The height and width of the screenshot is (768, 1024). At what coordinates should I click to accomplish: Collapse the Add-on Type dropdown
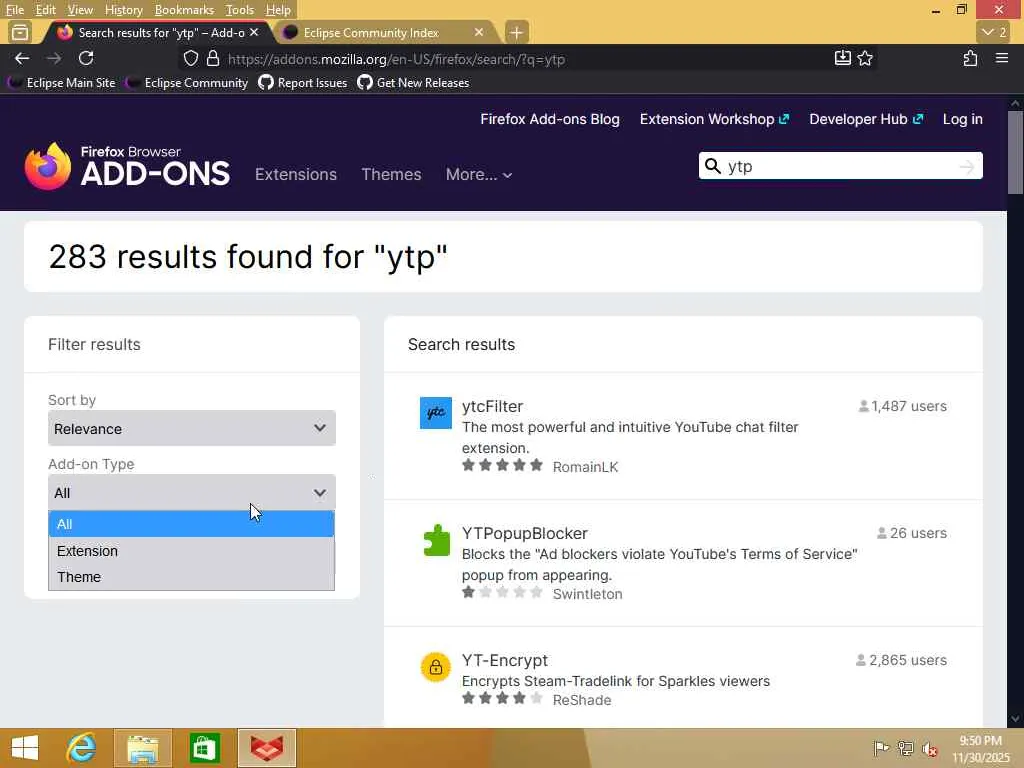click(192, 492)
